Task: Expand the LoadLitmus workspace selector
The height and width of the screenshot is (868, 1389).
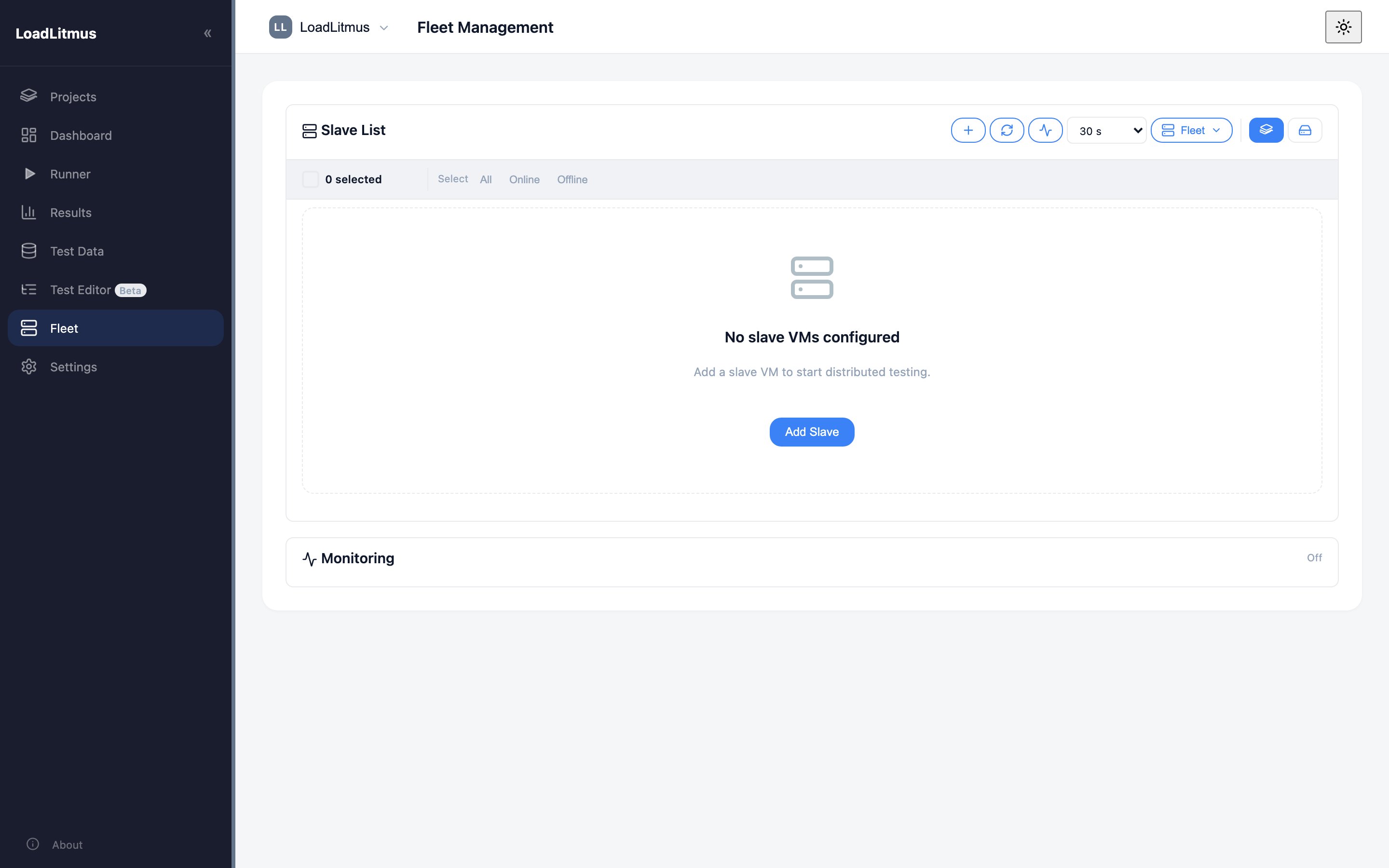Action: 329,27
